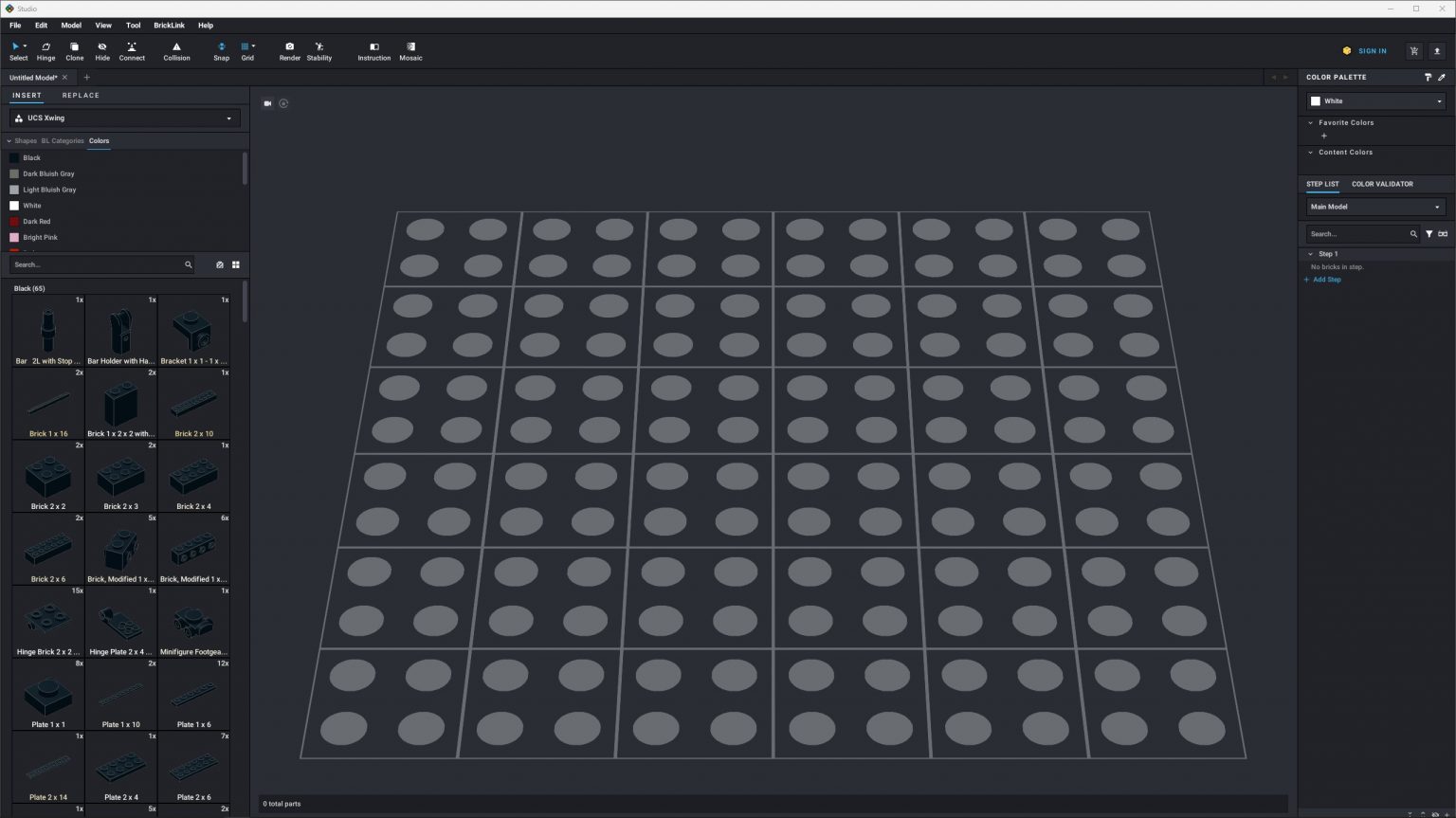Activate the Connect tool
This screenshot has height=818, width=1456.
pyautogui.click(x=132, y=50)
